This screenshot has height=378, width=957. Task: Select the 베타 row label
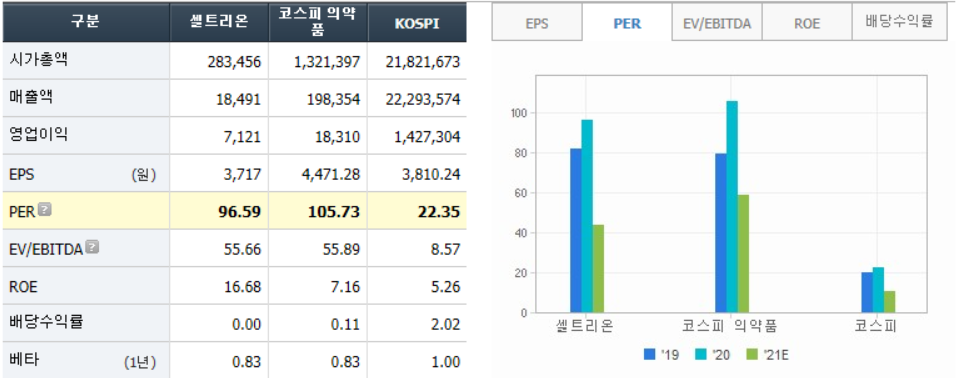point(23,360)
